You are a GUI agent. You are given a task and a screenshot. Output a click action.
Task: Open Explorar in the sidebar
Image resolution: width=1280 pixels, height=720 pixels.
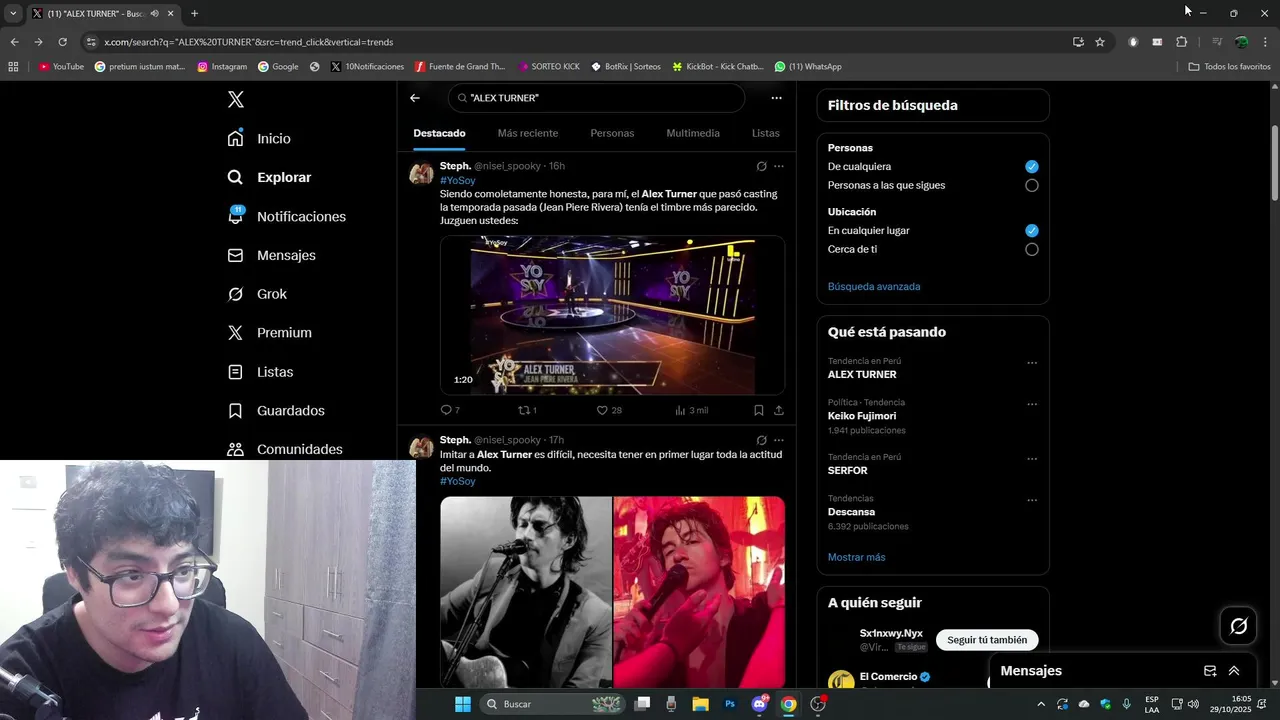(x=269, y=177)
